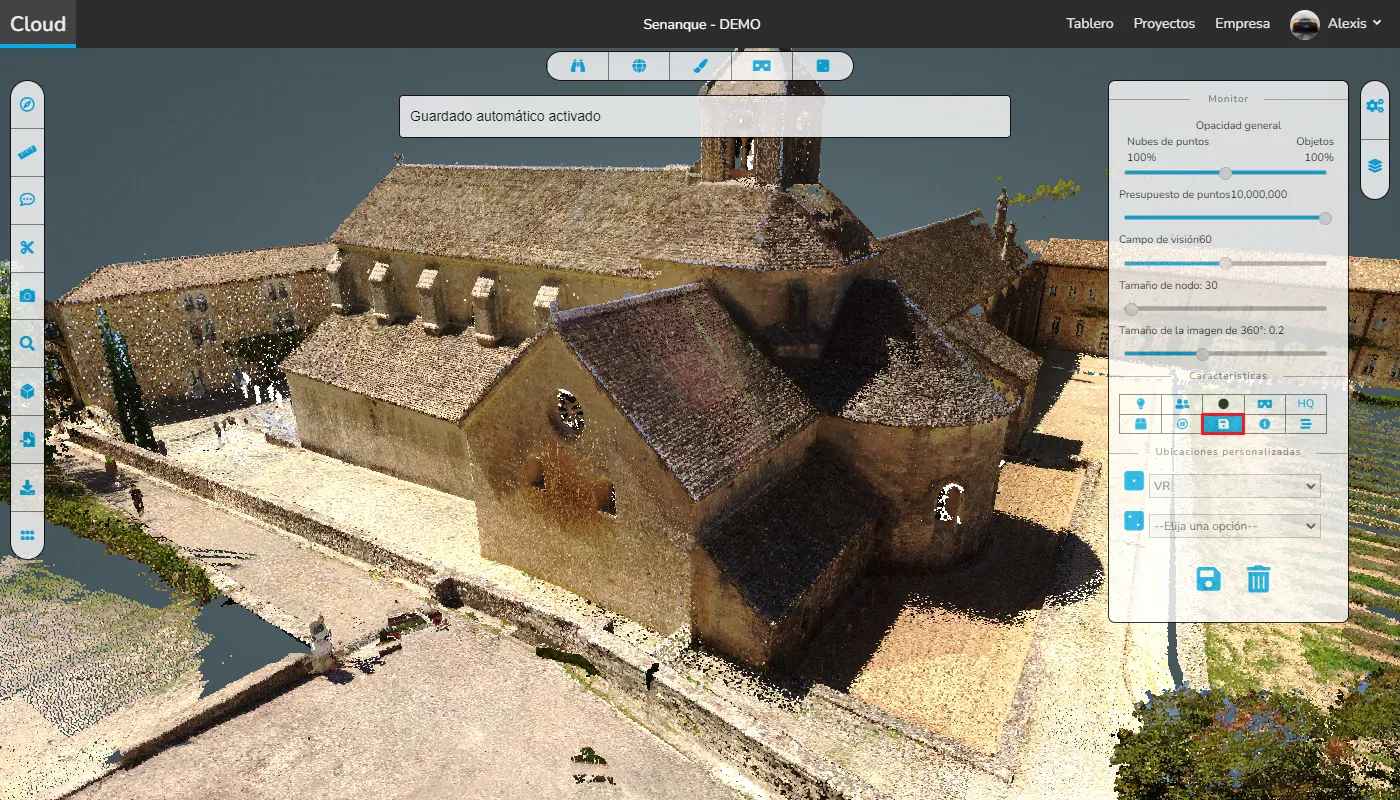Toggle the box bounding feature
This screenshot has width=1400, height=800.
click(x=1140, y=424)
